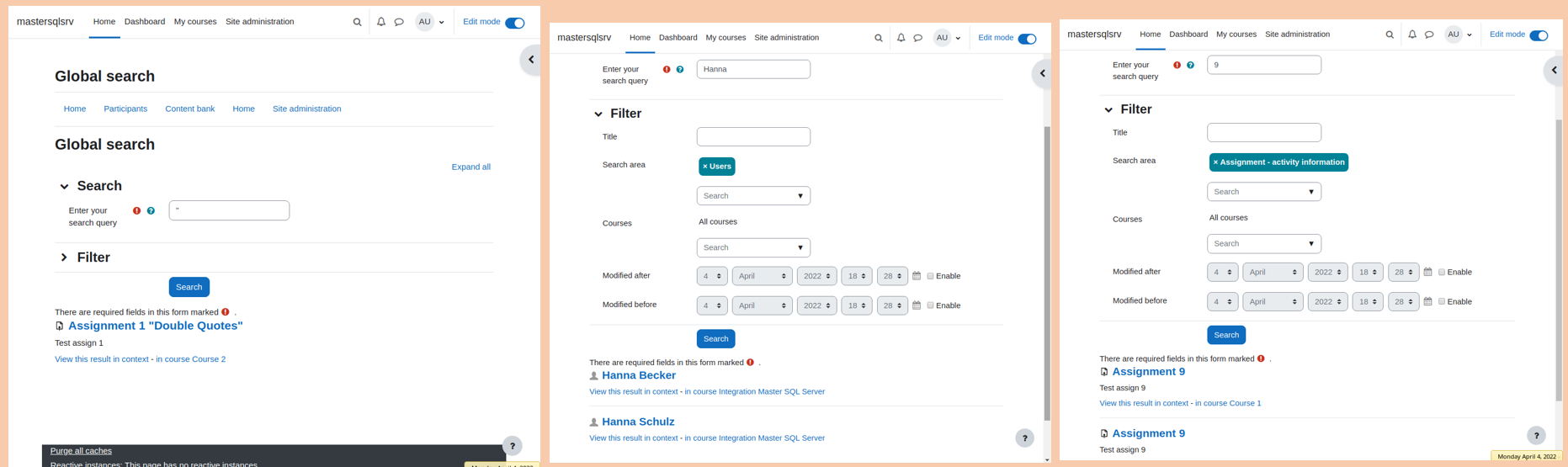
Task: Open Modified after month dropdown in middle window
Action: pos(762,276)
